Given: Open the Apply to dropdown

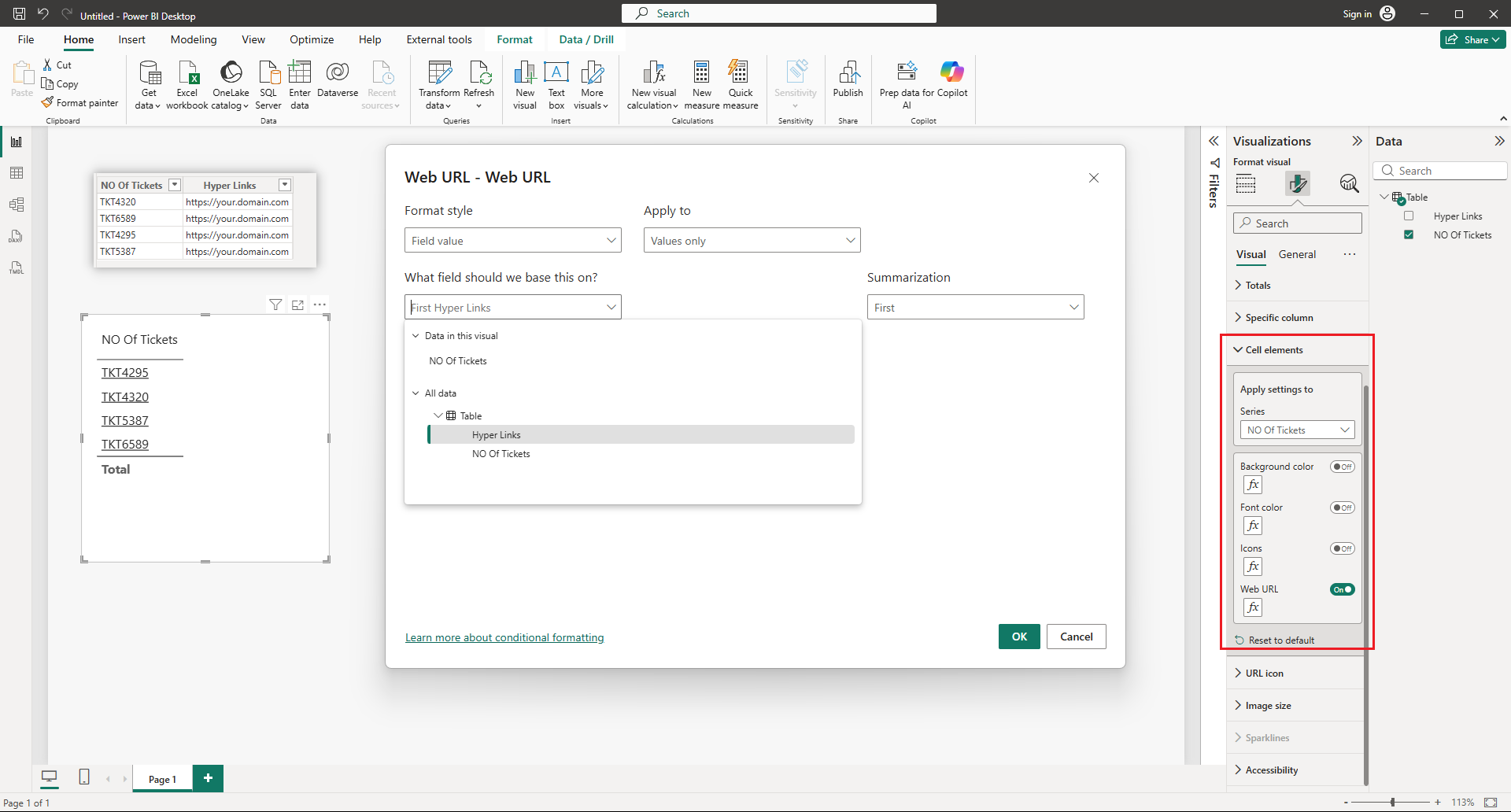Looking at the screenshot, I should click(x=752, y=240).
